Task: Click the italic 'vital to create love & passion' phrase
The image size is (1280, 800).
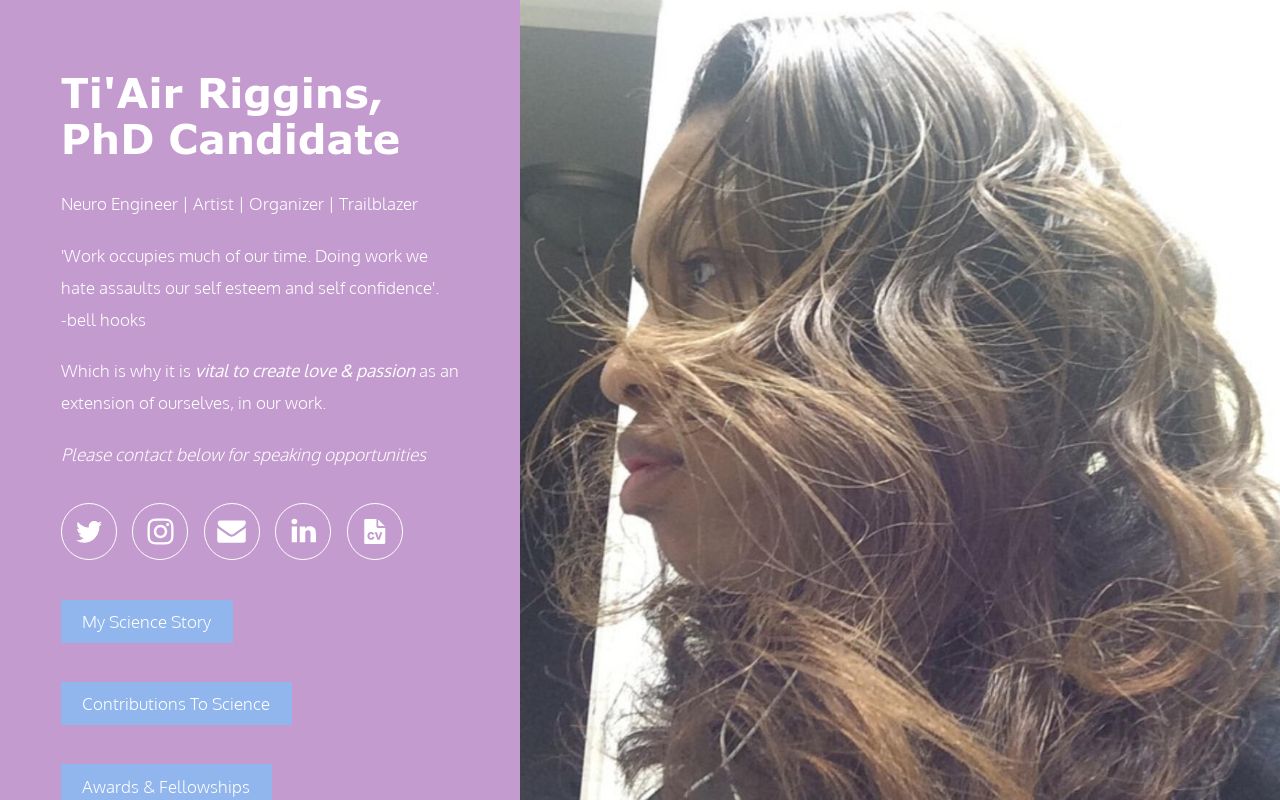Action: tap(305, 371)
